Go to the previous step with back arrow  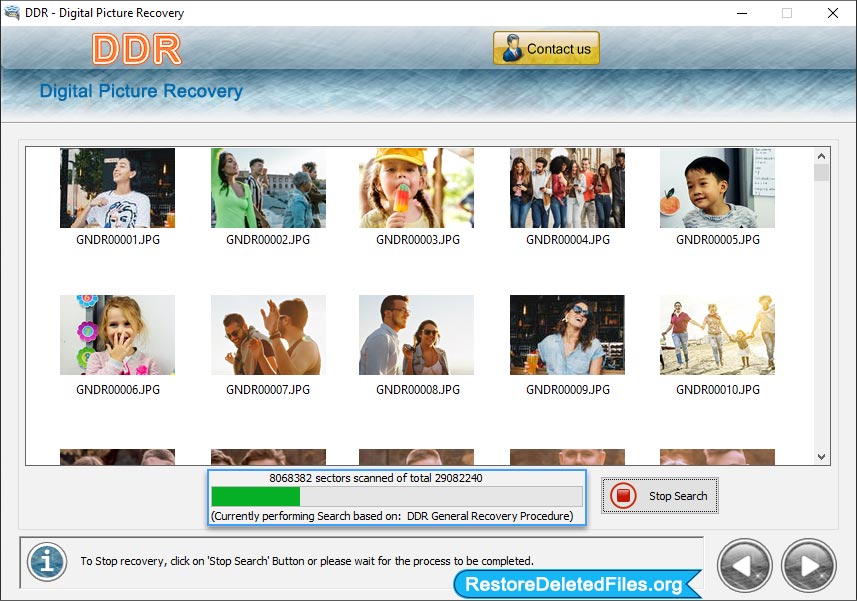744,565
